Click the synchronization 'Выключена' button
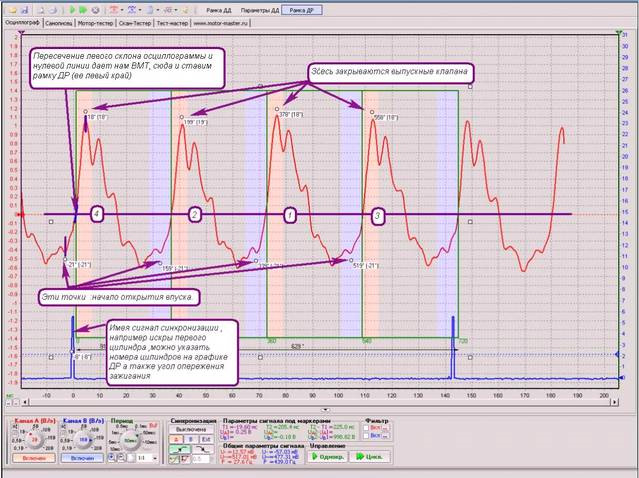 pos(192,430)
